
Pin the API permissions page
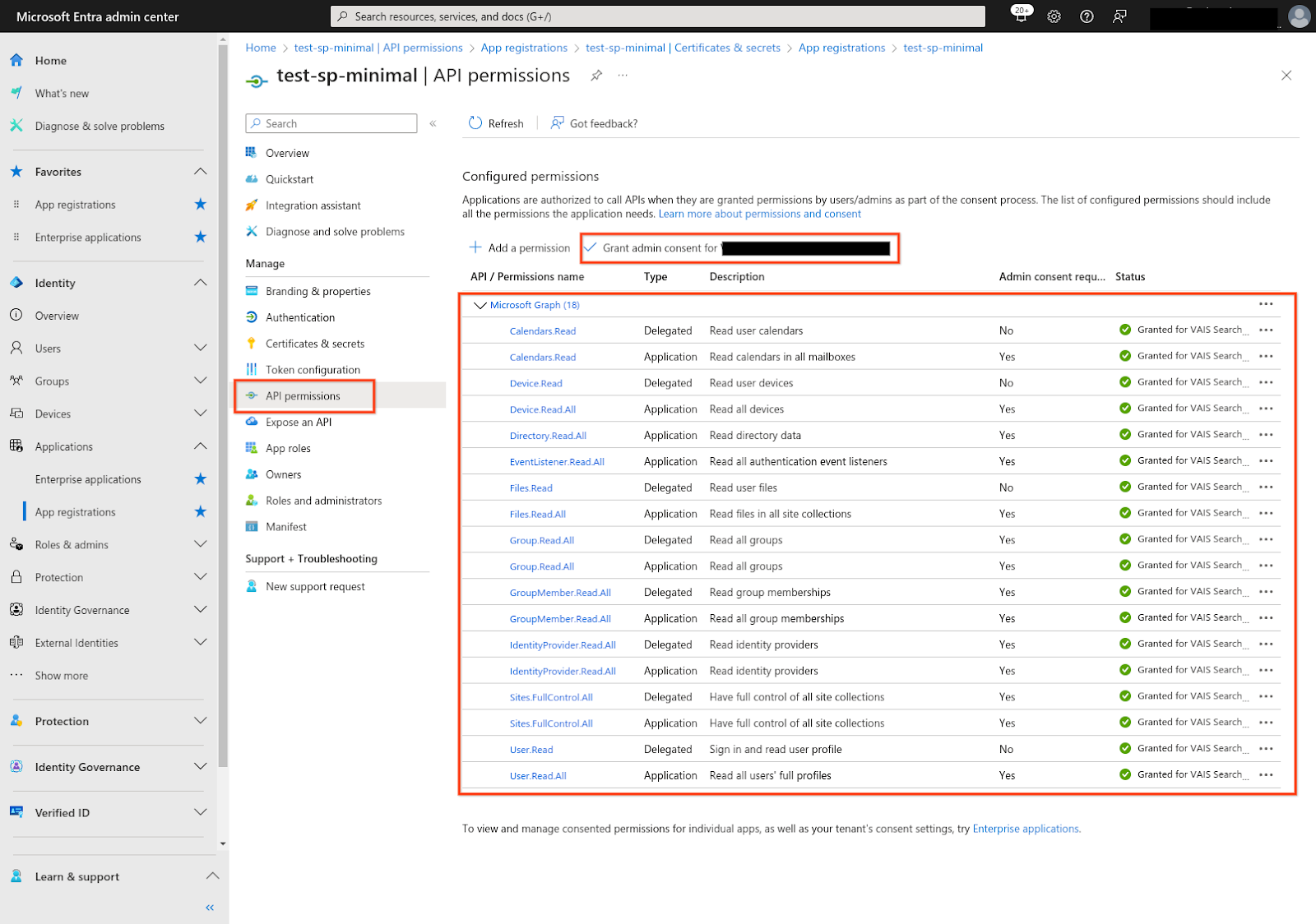(596, 76)
